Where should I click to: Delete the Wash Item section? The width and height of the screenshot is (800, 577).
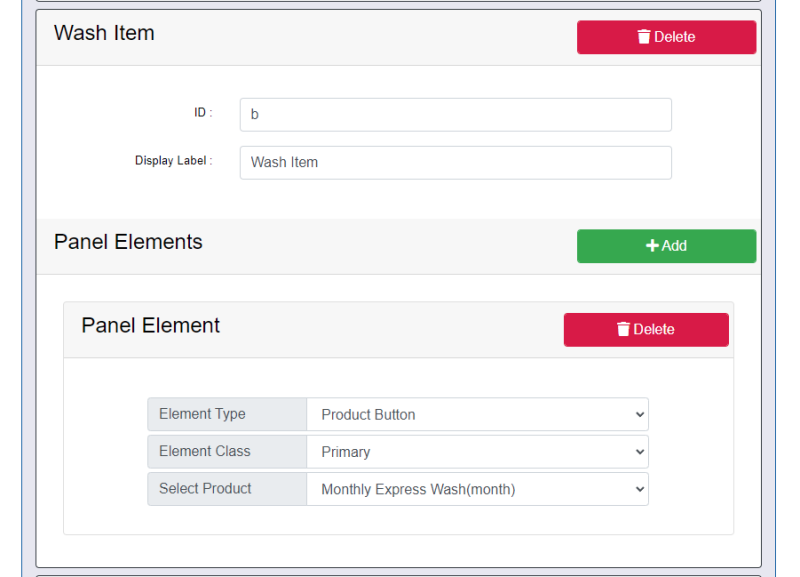click(x=666, y=37)
